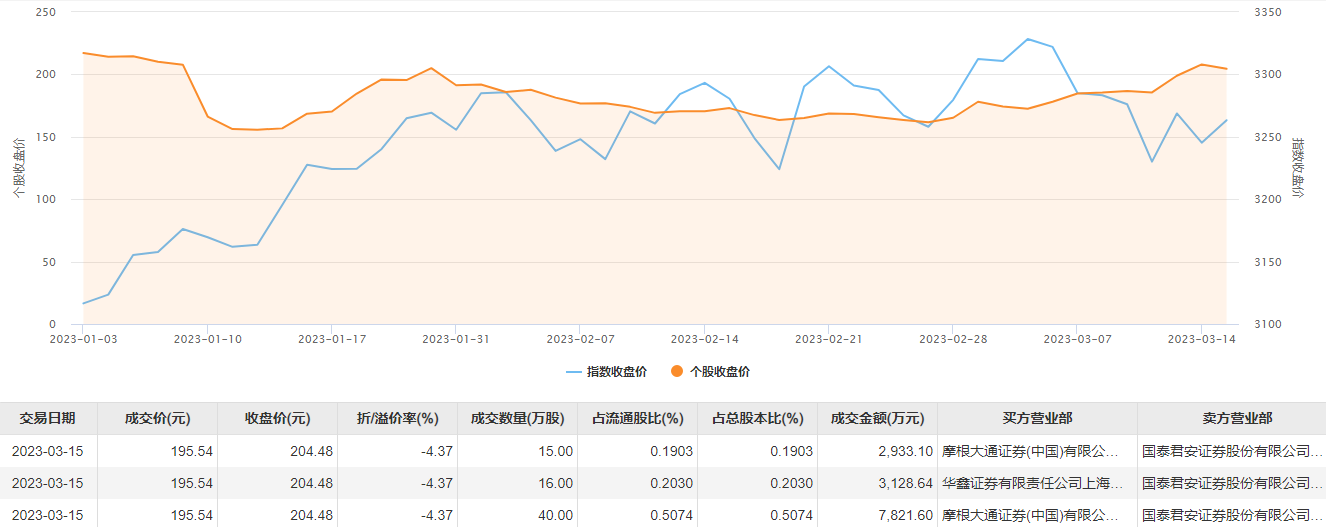Click the -4.37 premium rate in the 15.00 row
Screen dimensions: 1326x527
(437, 451)
